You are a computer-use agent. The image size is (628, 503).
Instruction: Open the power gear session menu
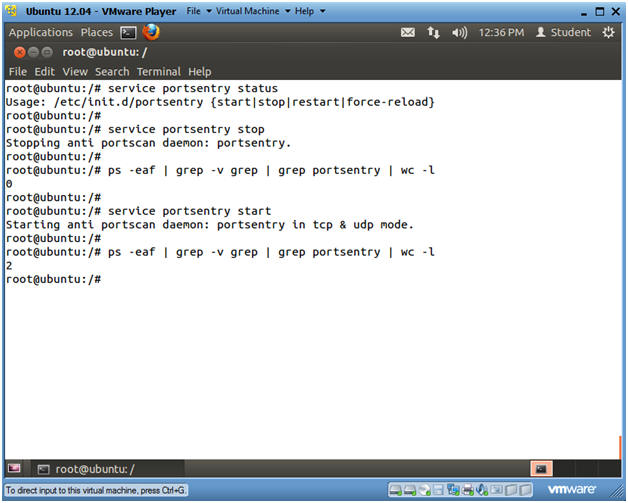pyautogui.click(x=608, y=32)
